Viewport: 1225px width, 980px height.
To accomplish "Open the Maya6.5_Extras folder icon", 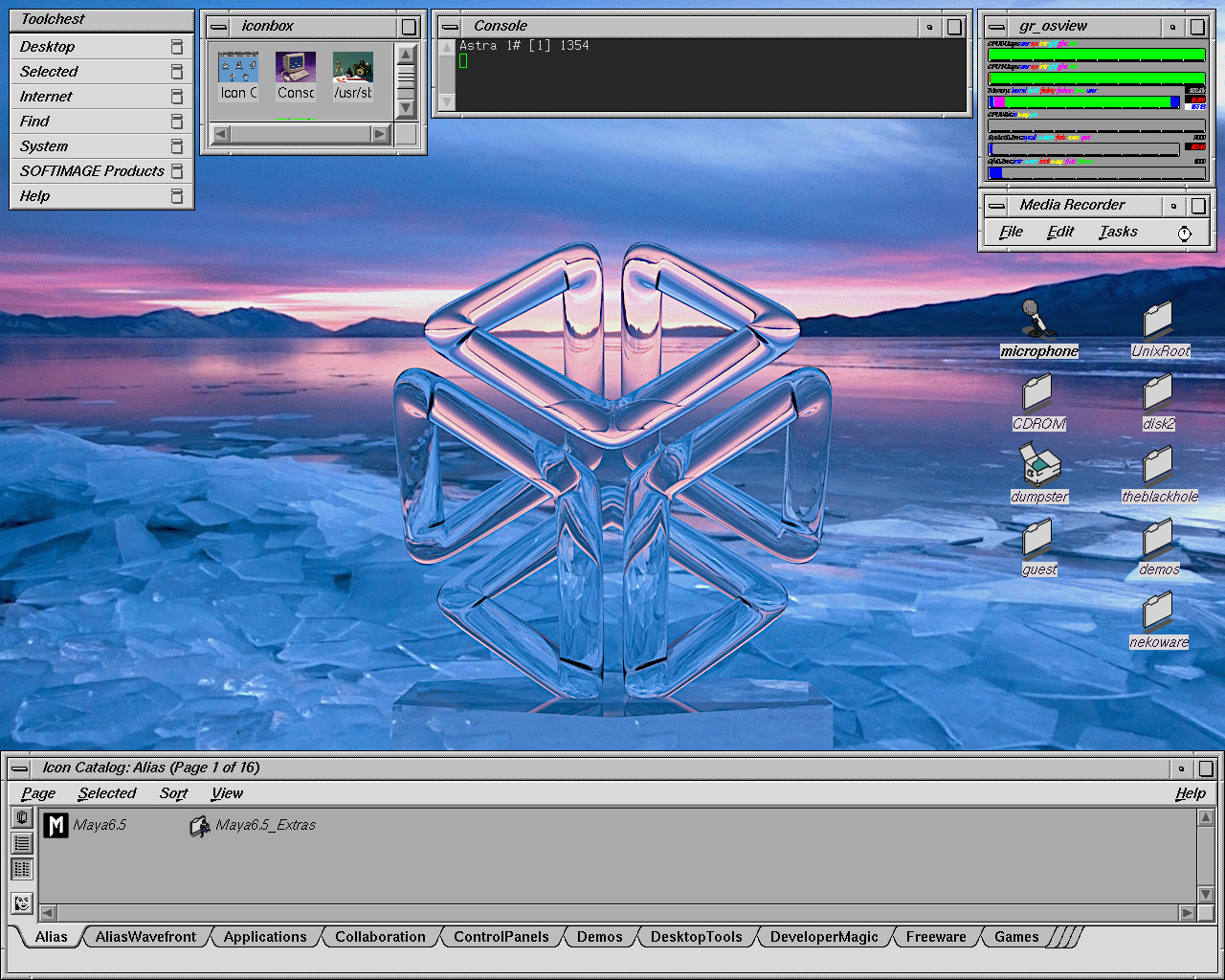I will (200, 825).
